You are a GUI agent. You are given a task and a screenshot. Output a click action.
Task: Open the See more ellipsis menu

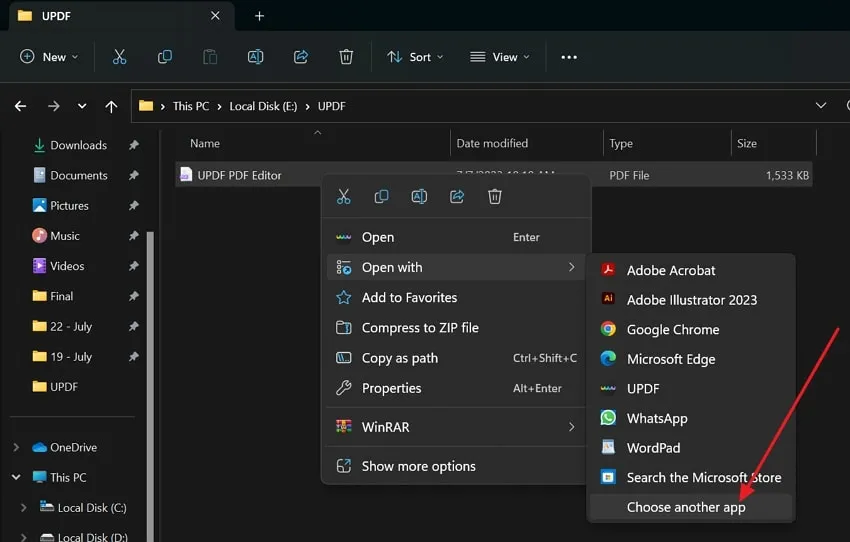click(x=569, y=57)
